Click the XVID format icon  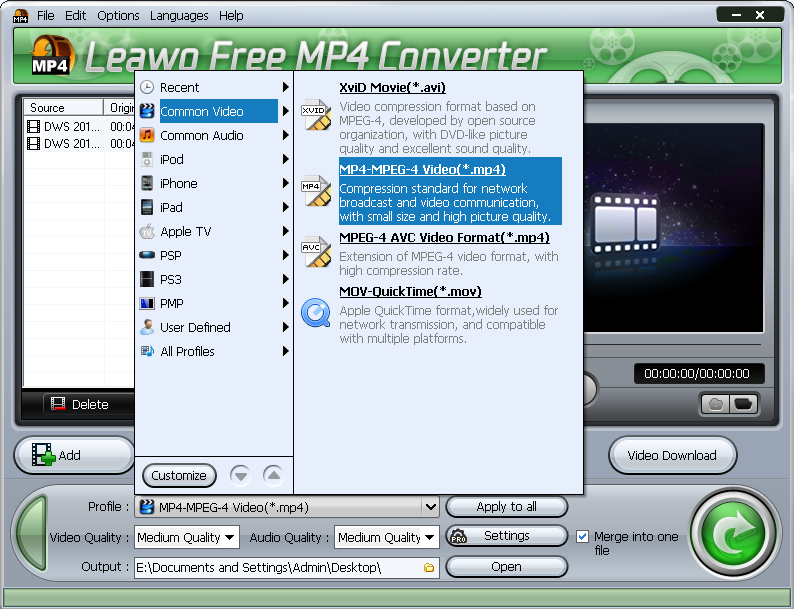(x=315, y=115)
